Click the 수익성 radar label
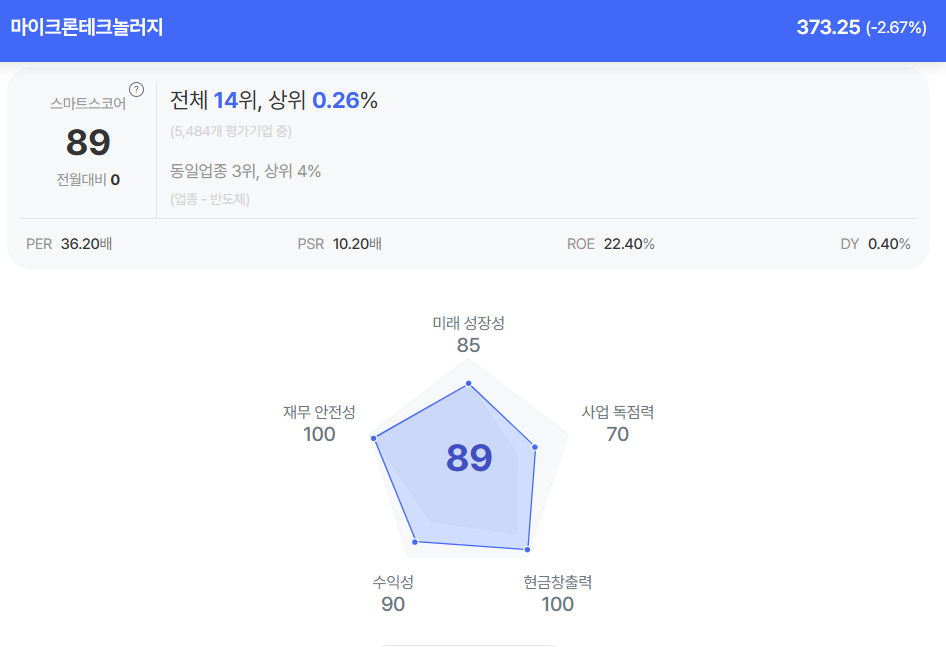This screenshot has height=647, width=946. point(393,582)
